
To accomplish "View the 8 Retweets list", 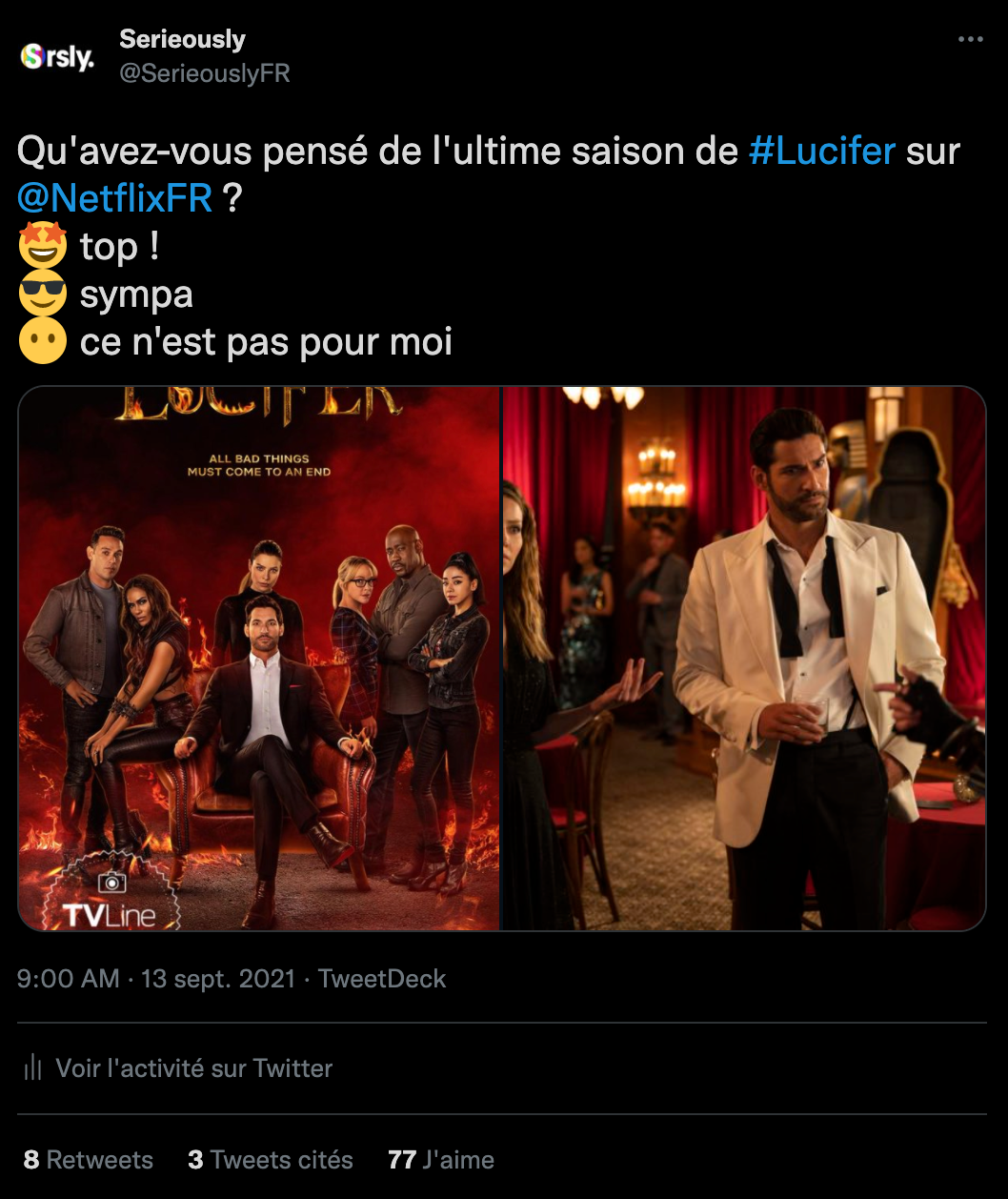I will point(89,1160).
